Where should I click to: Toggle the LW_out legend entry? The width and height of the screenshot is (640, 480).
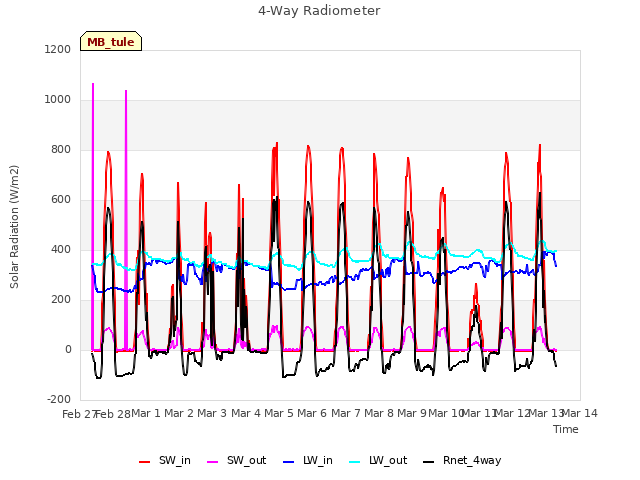(378, 460)
